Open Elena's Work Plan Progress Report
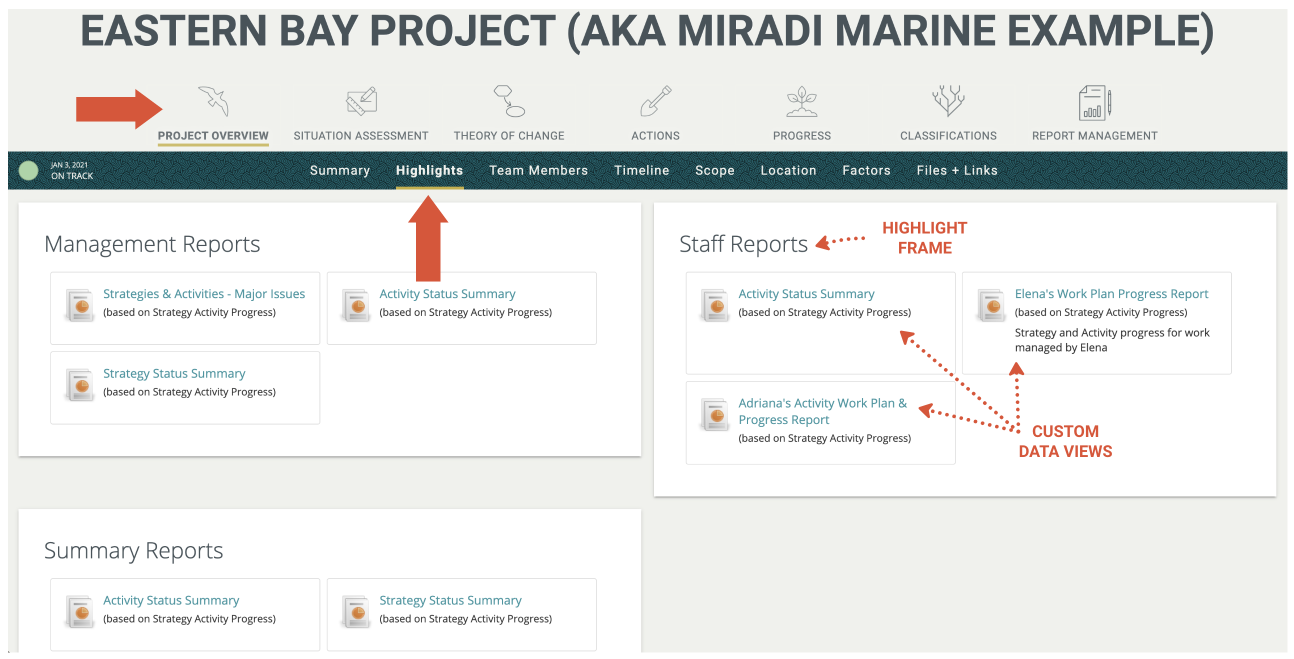This screenshot has width=1294, height=659. point(1111,293)
